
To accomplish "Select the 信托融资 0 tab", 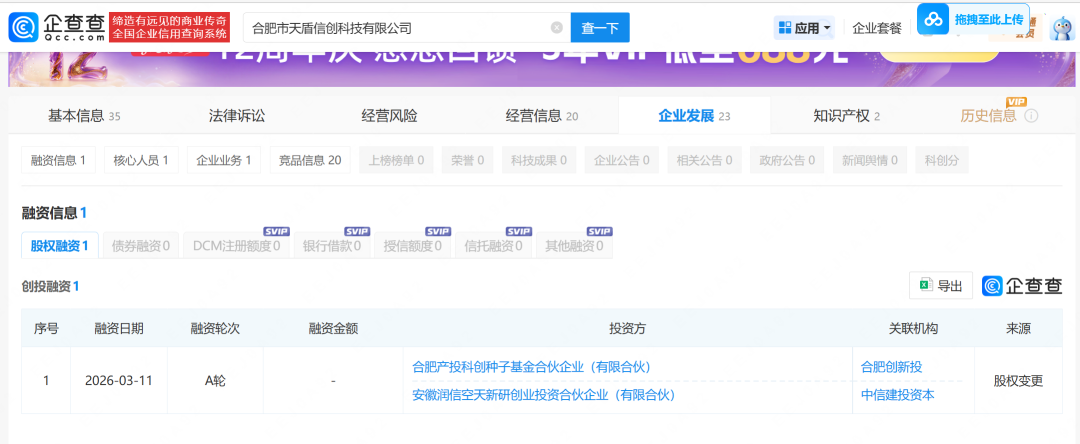I will (493, 246).
